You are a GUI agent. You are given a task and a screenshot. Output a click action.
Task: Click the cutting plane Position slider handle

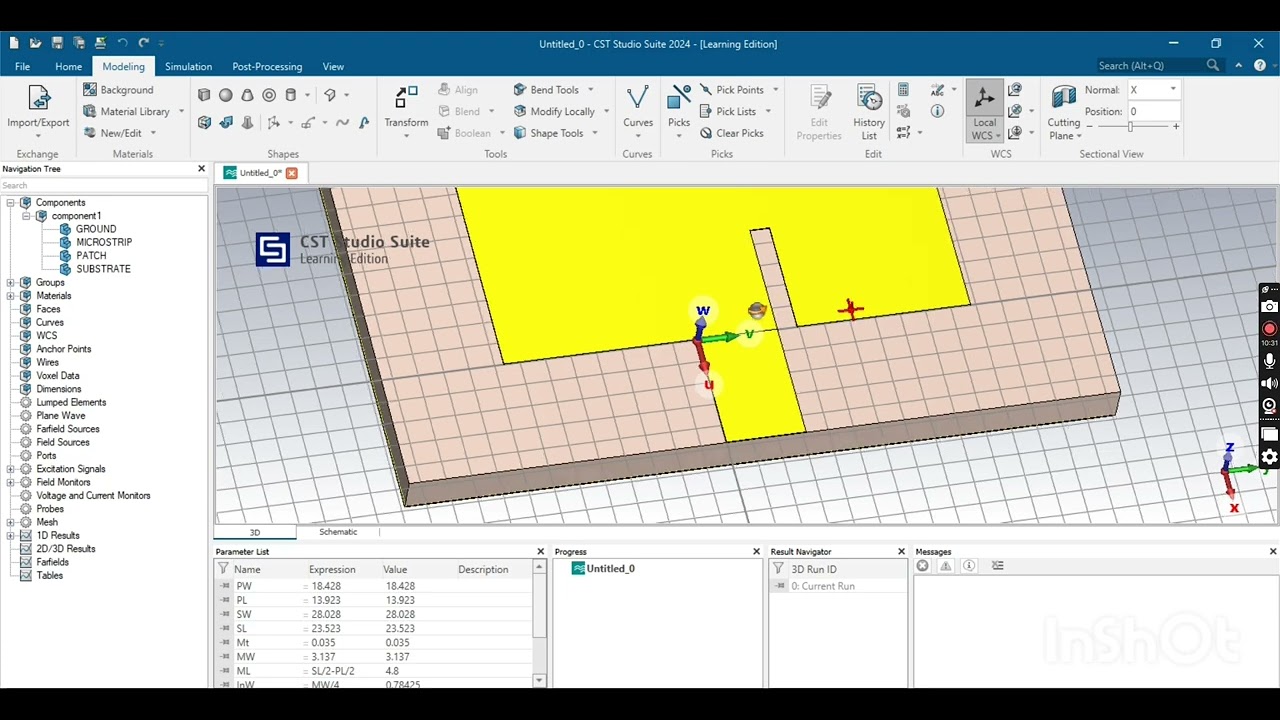[x=1130, y=127]
